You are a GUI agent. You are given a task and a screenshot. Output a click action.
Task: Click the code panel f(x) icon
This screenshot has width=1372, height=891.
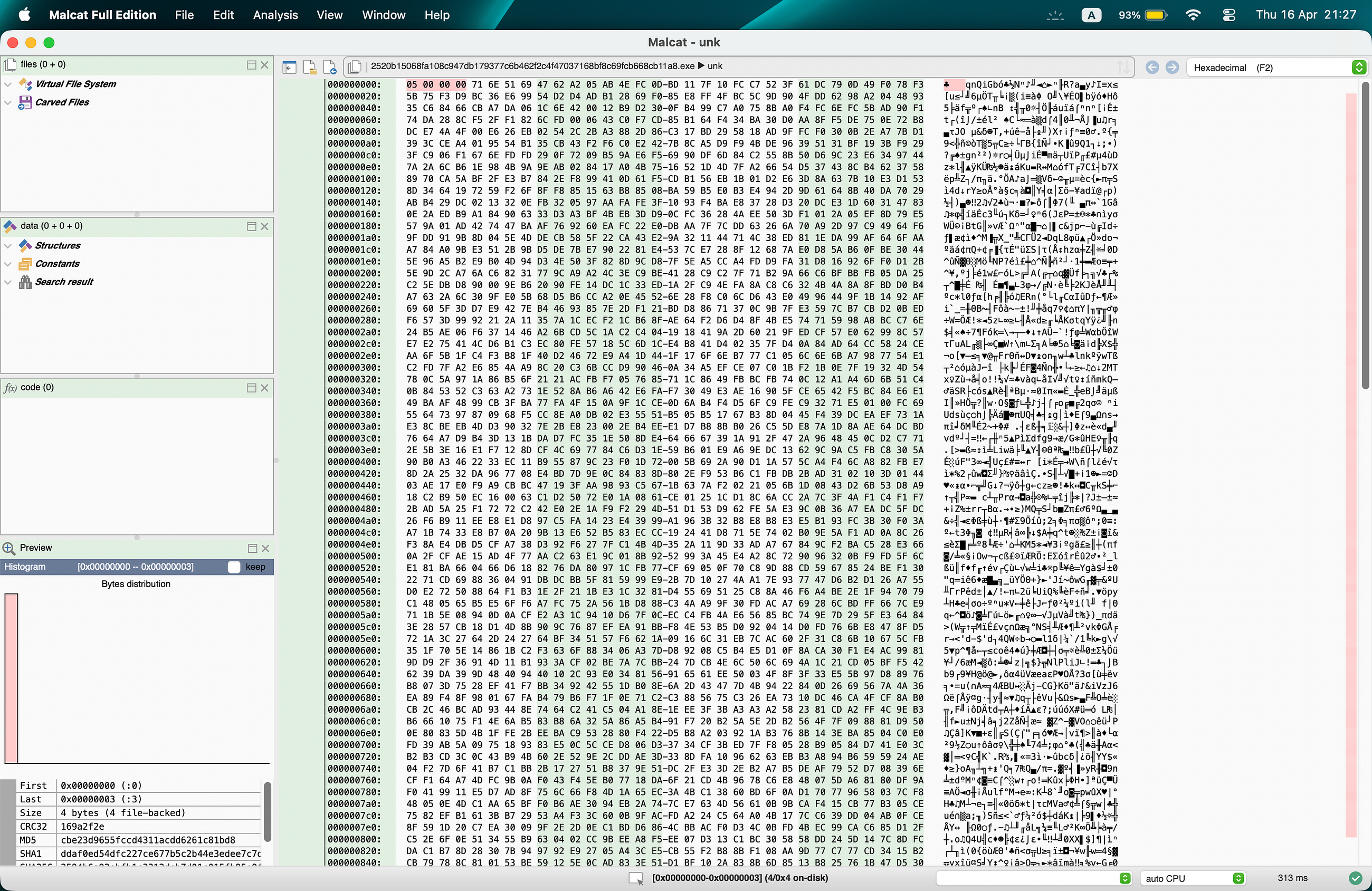click(11, 388)
